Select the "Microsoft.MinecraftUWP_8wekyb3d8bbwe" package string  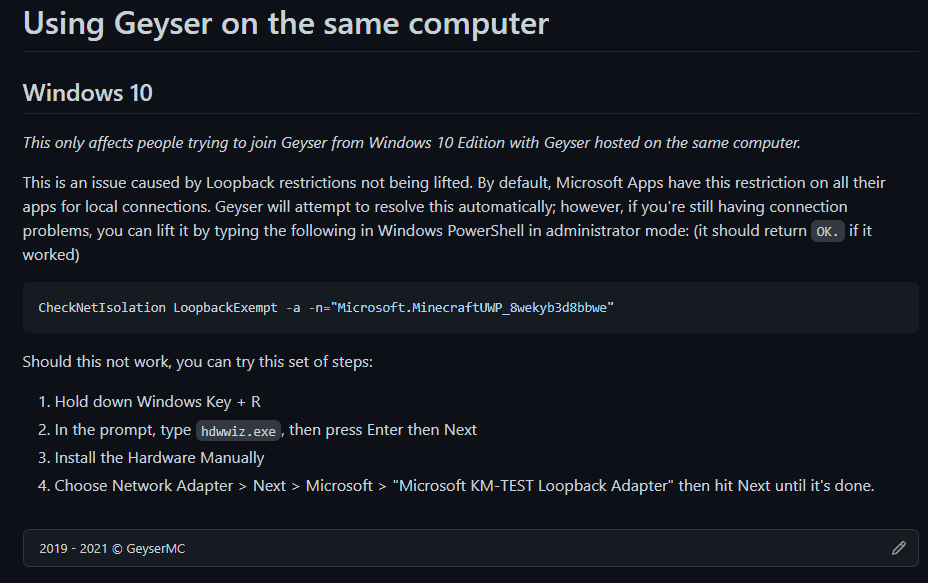(x=474, y=307)
